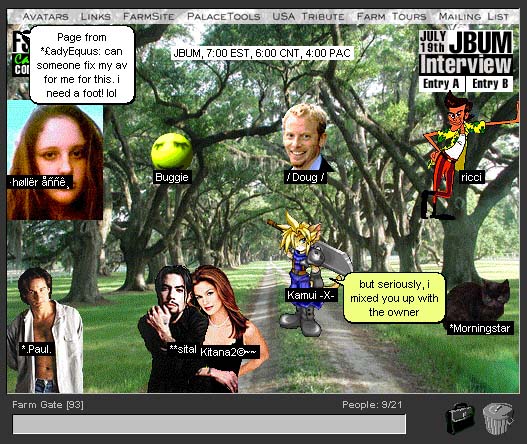Image resolution: width=527 pixels, height=444 pixels.
Task: Open the Links menu item
Action: pyautogui.click(x=96, y=16)
